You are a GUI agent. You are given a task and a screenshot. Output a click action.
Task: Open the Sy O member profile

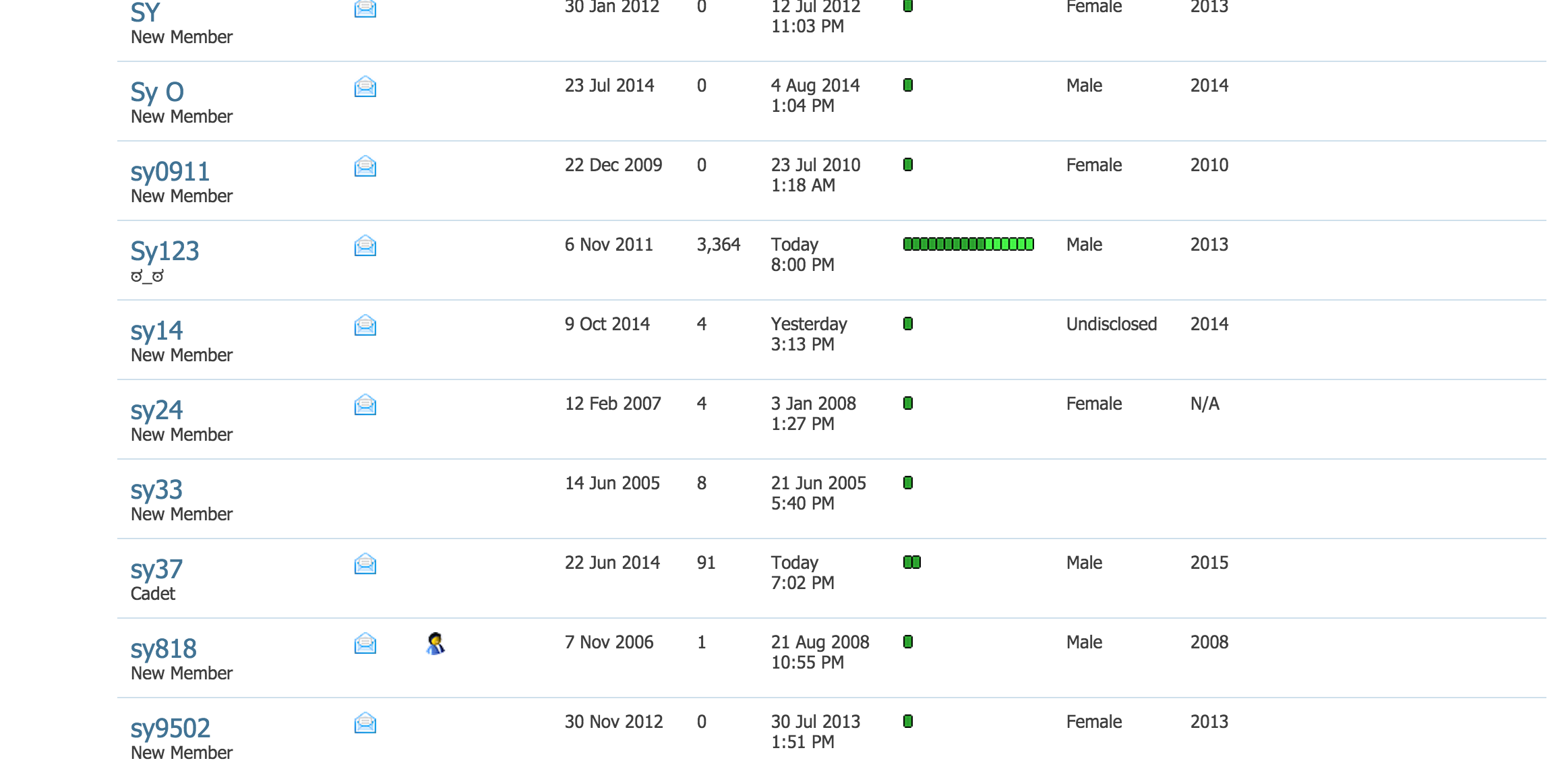[157, 92]
